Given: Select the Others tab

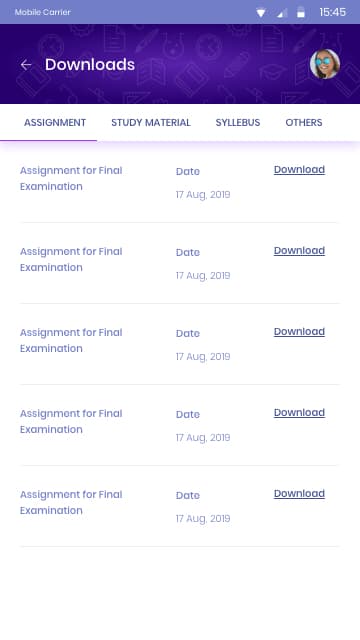Looking at the screenshot, I should 304,122.
